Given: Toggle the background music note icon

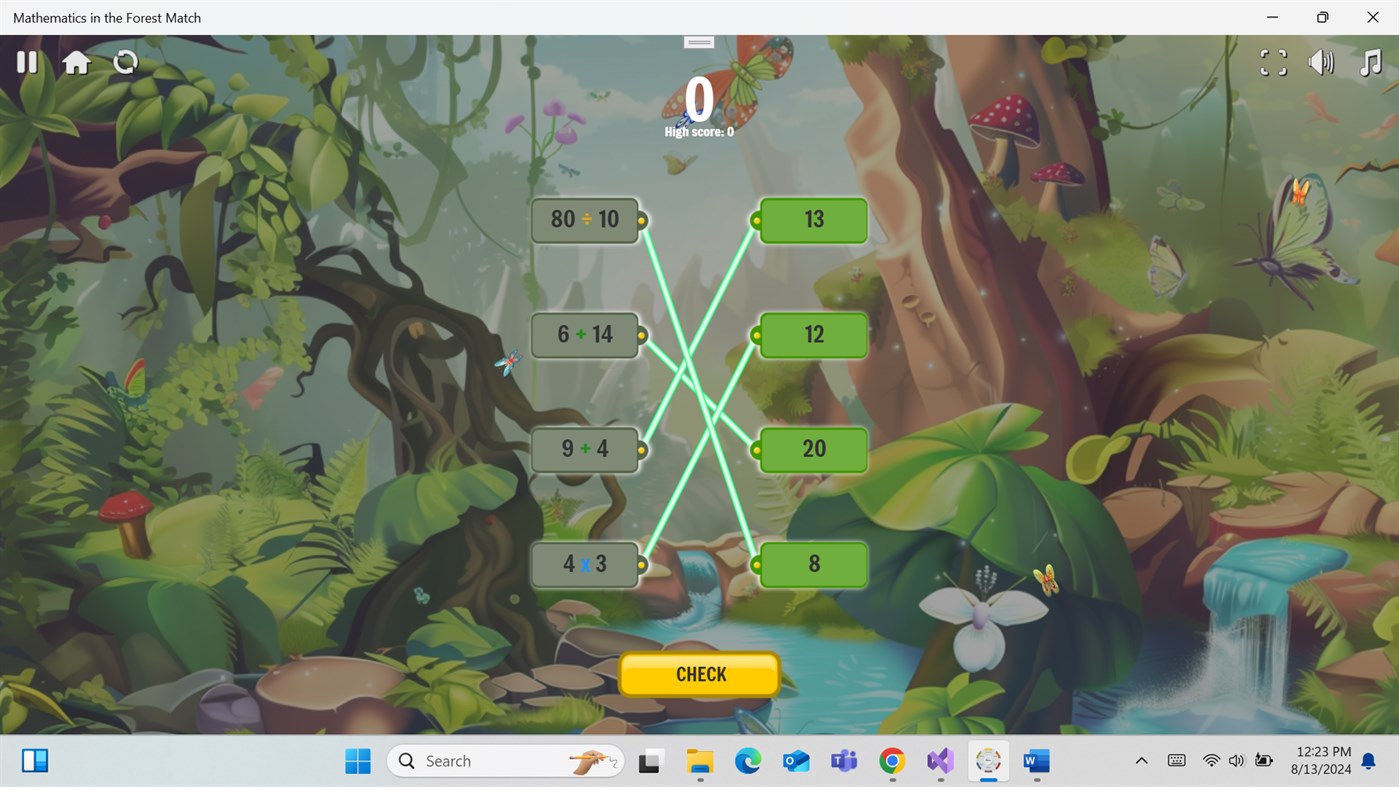Looking at the screenshot, I should click(1370, 62).
